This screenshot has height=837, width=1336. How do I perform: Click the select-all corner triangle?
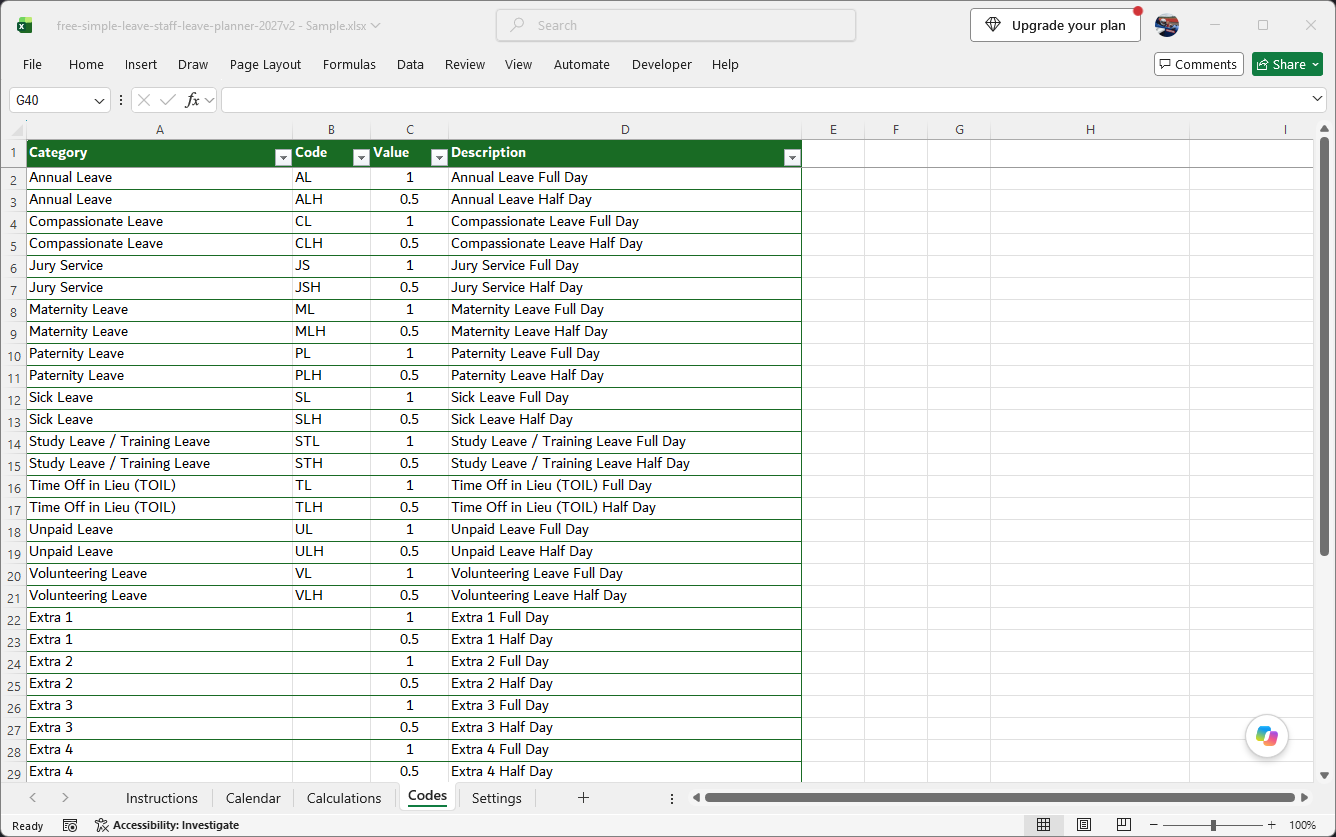coord(17,130)
